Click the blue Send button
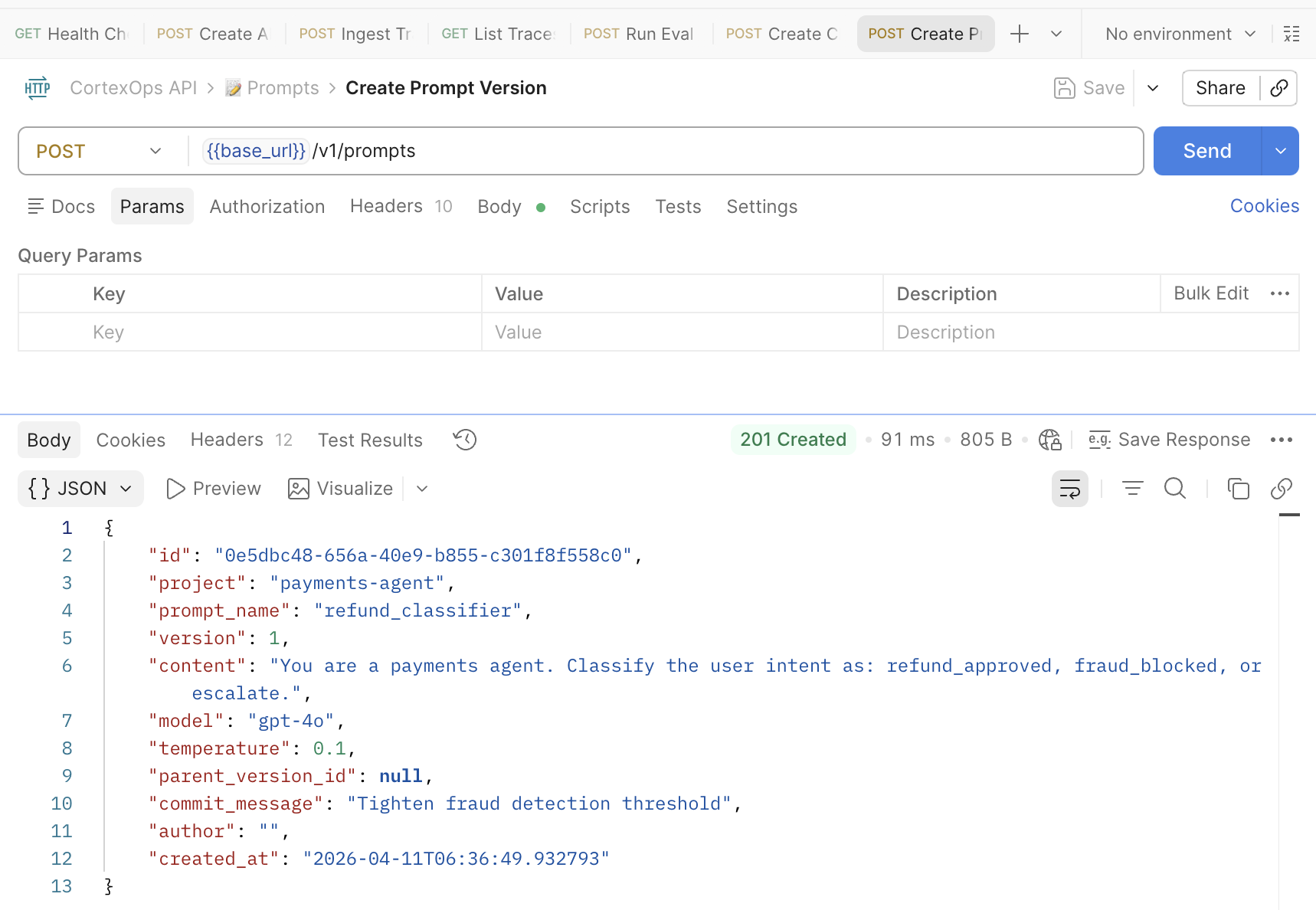The image size is (1316, 910). click(x=1206, y=151)
